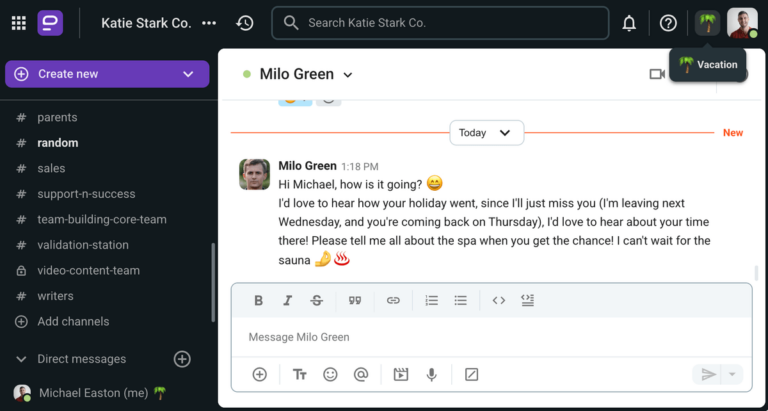Insert a hyperlink into the message
The width and height of the screenshot is (768, 411).
point(393,300)
